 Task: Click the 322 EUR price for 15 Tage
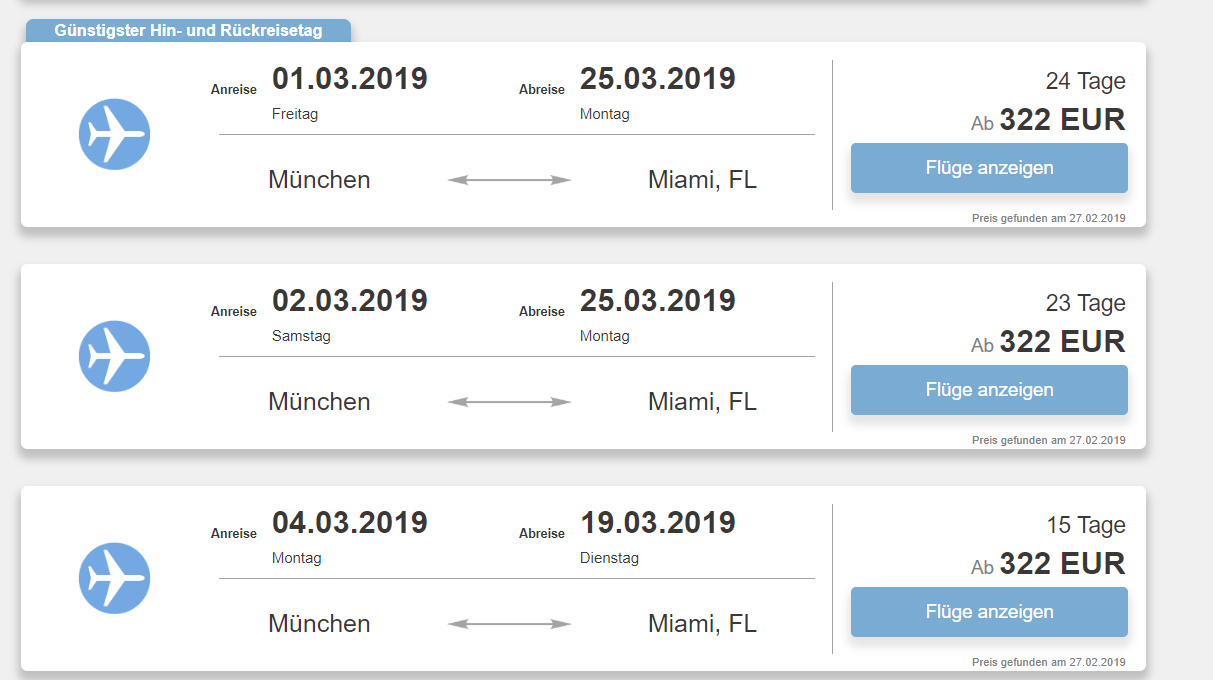[x=1062, y=564]
